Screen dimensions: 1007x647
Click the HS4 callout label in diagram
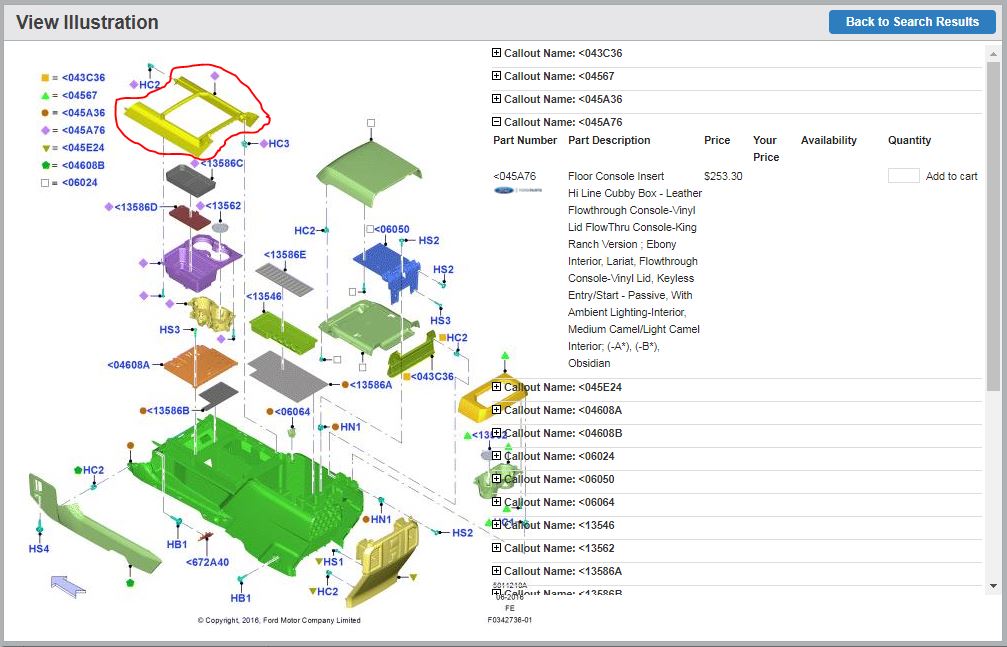point(39,549)
